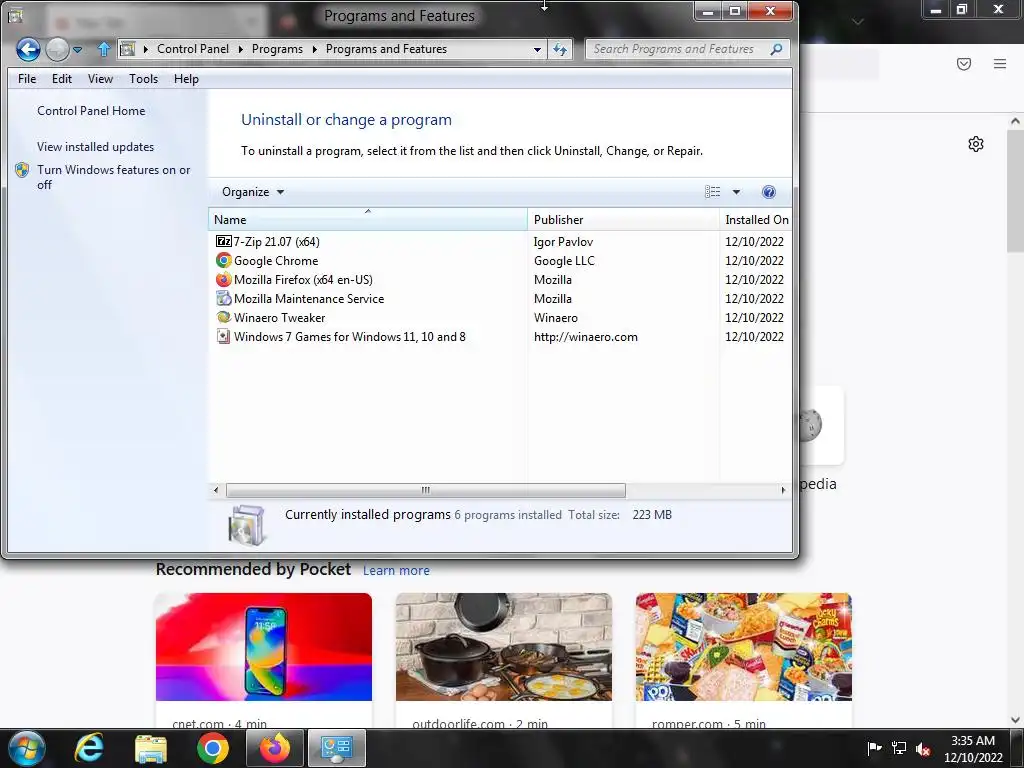
Task: Open the View menu
Action: (x=100, y=79)
